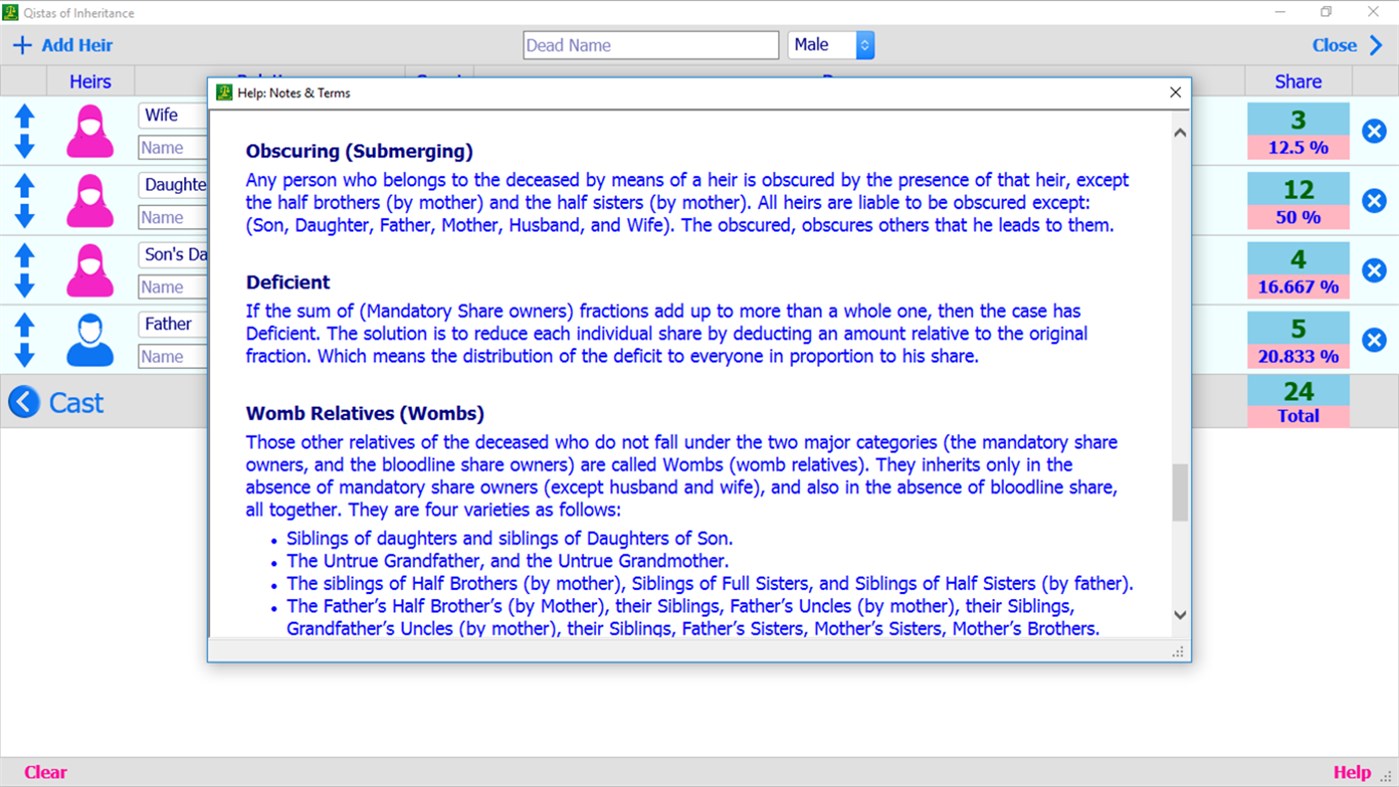
Task: Click the Clear link in the status bar
Action: click(x=44, y=771)
